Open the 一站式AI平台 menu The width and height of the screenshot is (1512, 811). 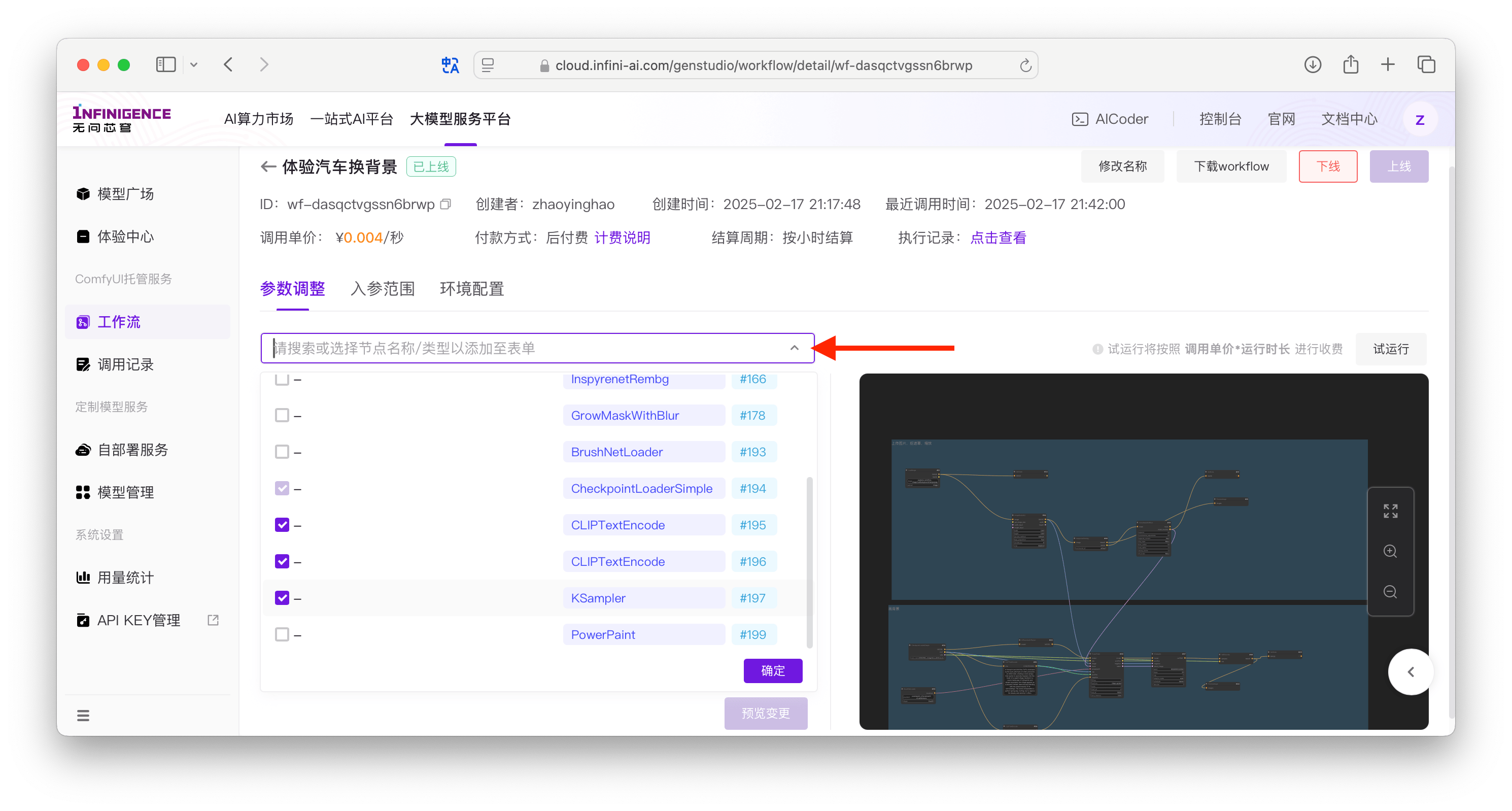351,119
